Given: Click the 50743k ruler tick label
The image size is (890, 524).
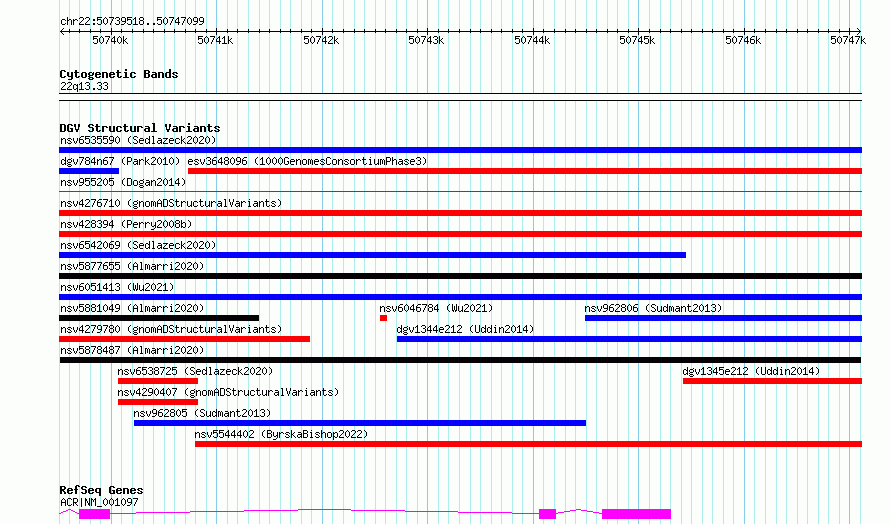Looking at the screenshot, I should tap(426, 40).
